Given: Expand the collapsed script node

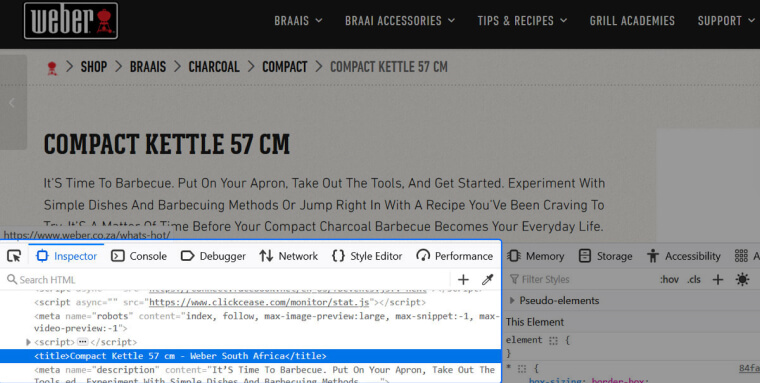Looking at the screenshot, I should tap(29, 342).
